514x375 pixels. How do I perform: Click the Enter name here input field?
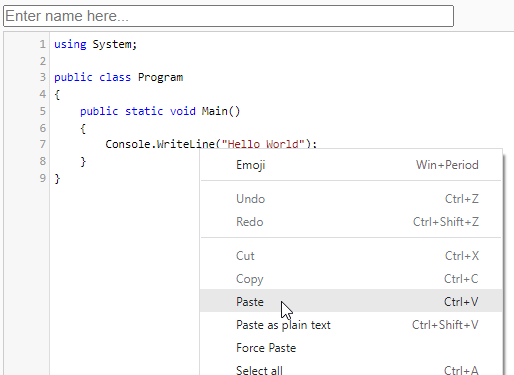(228, 16)
